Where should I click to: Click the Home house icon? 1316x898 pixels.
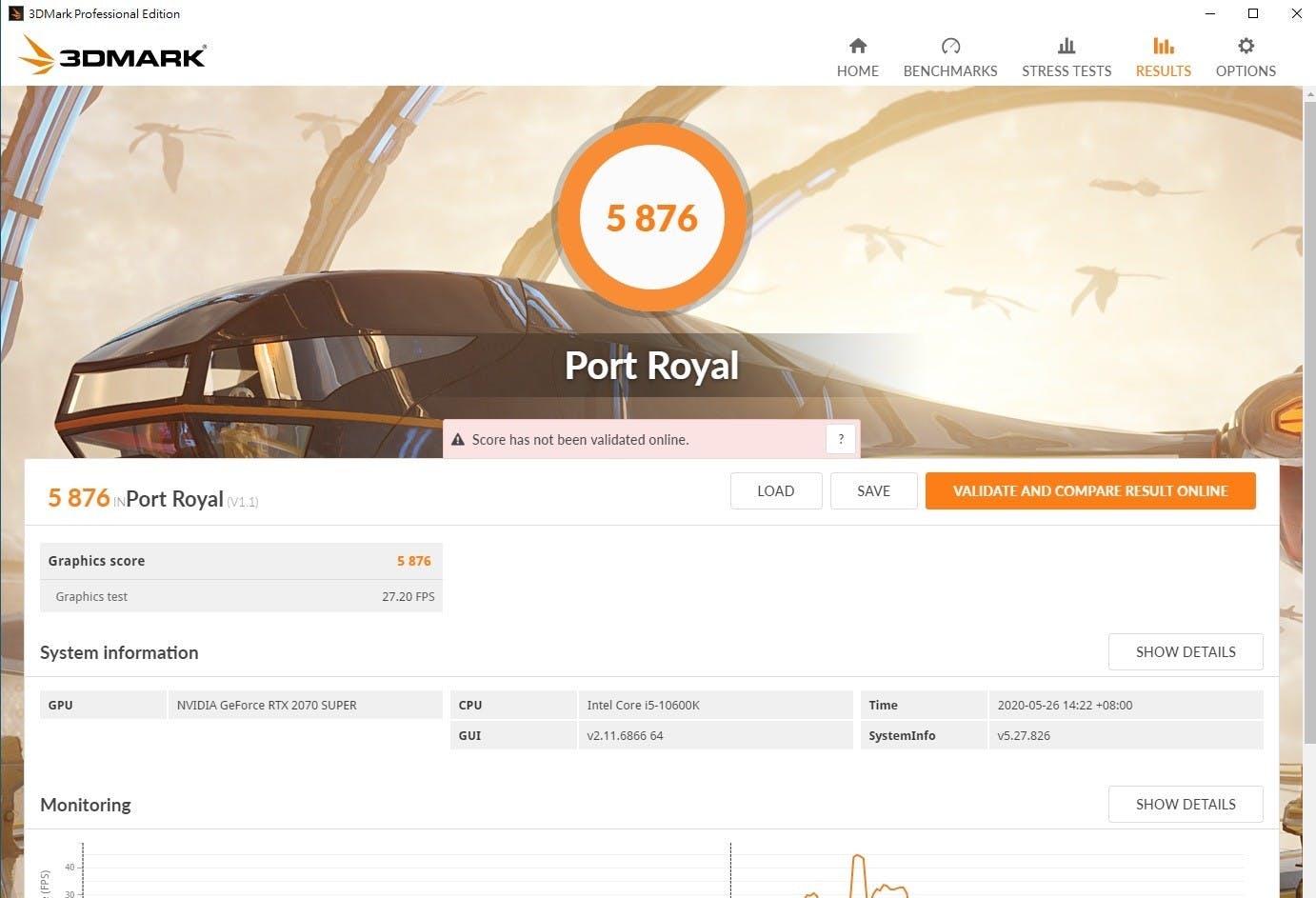tap(858, 46)
